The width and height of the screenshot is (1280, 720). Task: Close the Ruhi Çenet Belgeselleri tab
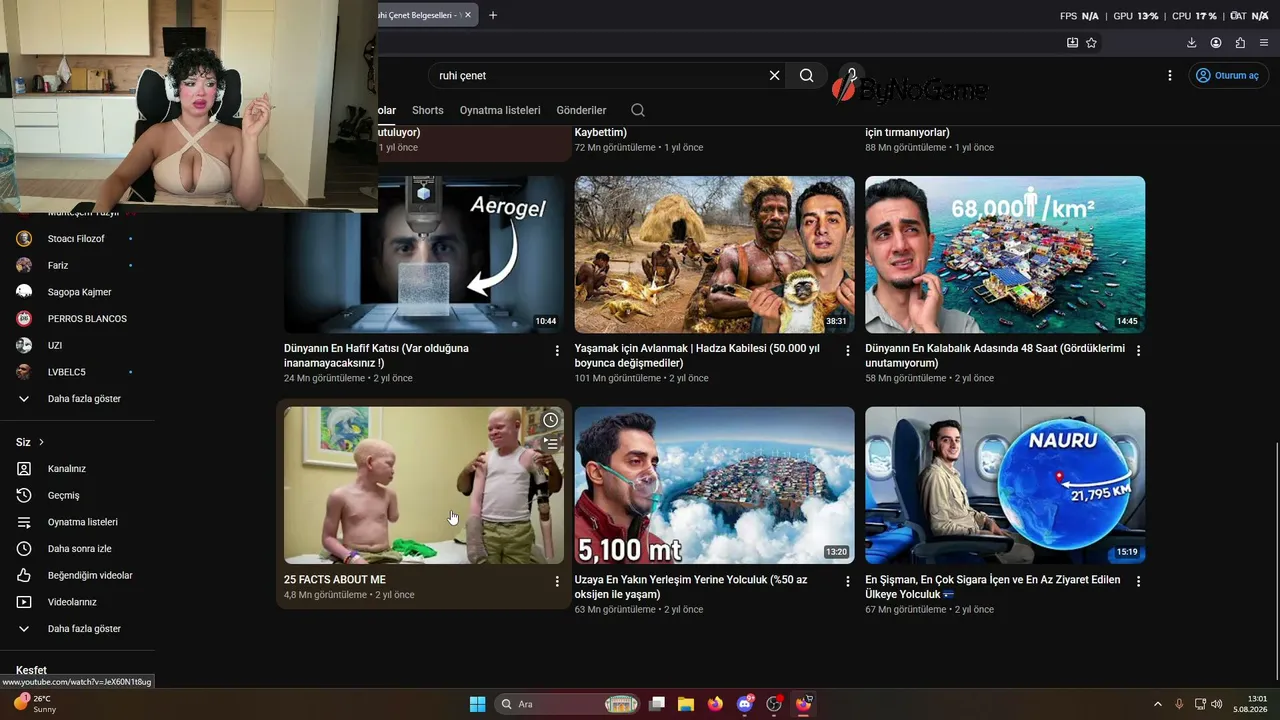[x=468, y=15]
